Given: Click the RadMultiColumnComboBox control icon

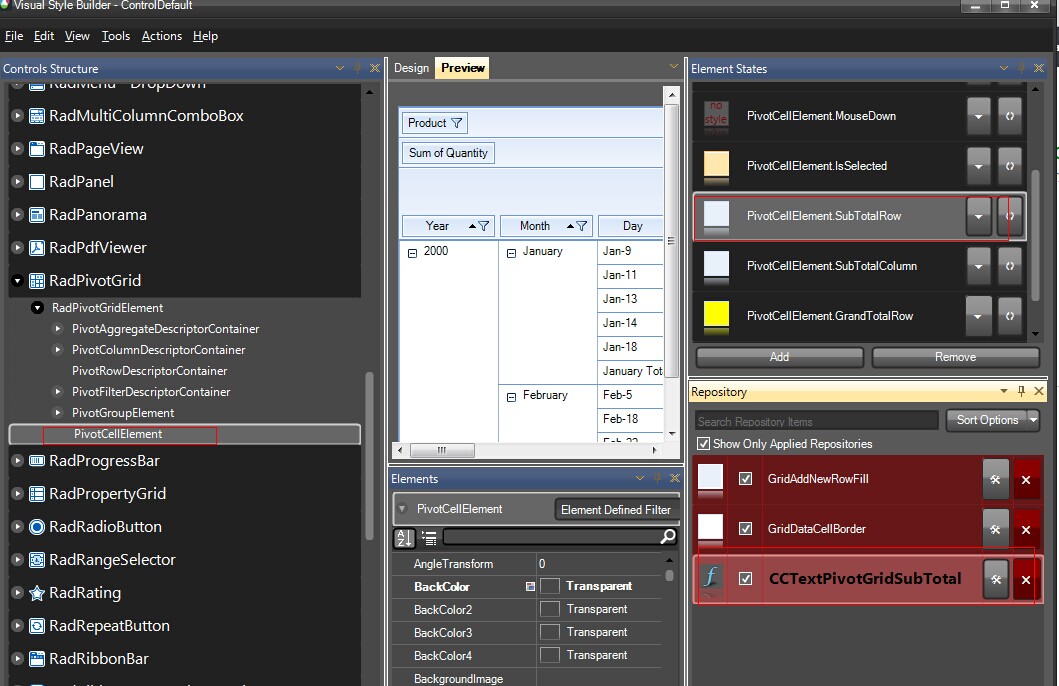Looking at the screenshot, I should point(37,115).
